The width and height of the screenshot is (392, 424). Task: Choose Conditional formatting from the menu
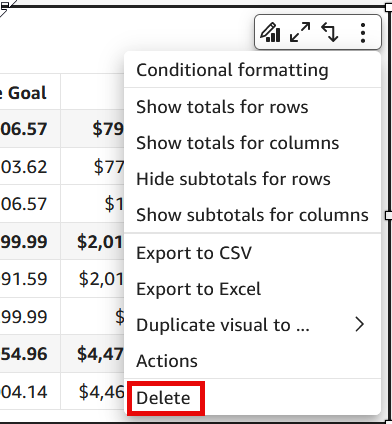tap(252, 70)
